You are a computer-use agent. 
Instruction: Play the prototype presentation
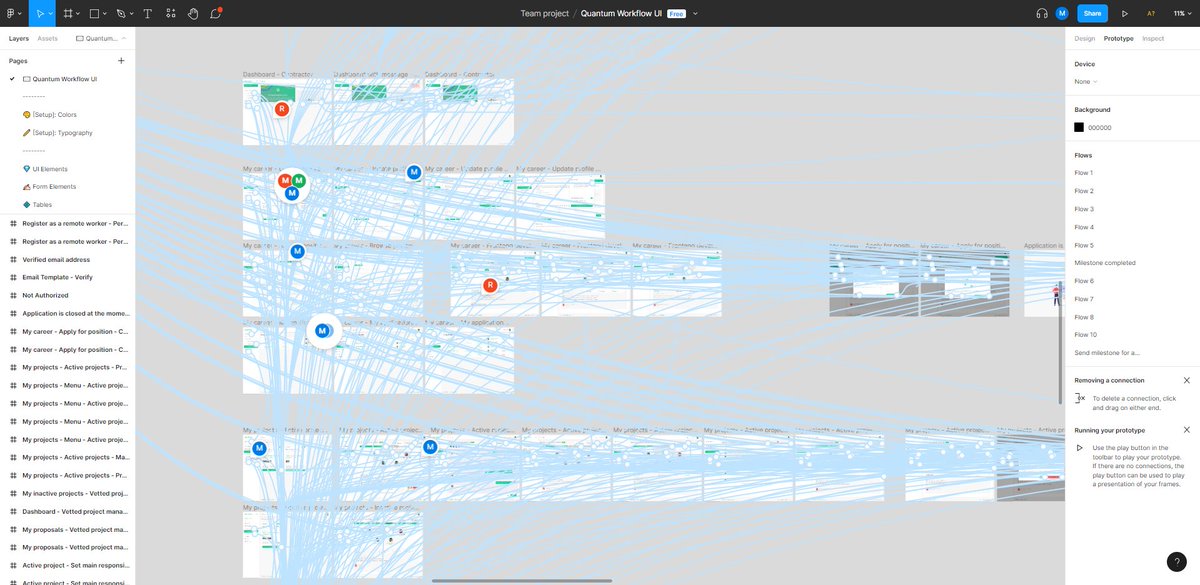click(x=1125, y=13)
